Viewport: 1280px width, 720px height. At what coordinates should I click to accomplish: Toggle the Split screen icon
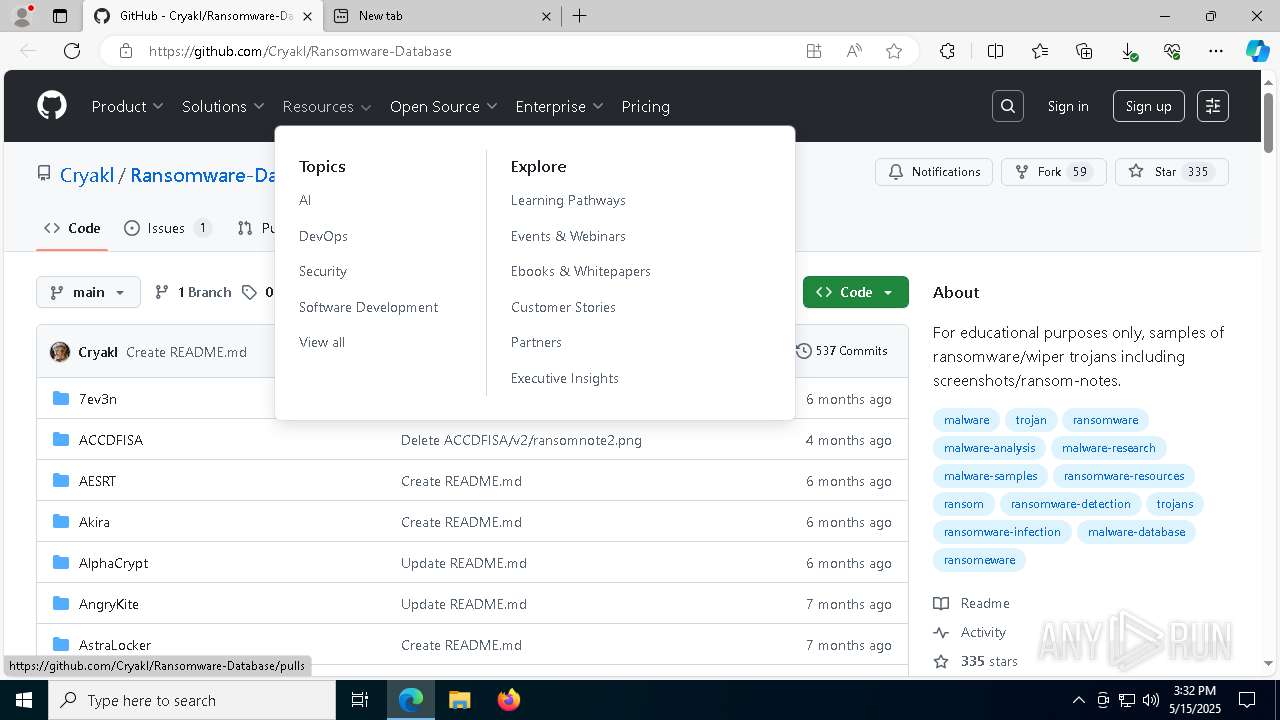click(x=995, y=51)
